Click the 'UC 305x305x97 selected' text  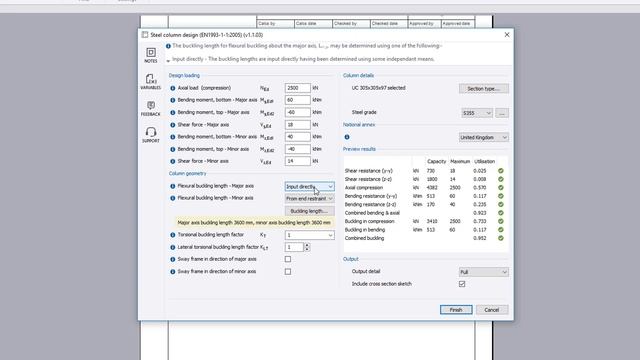[x=378, y=88]
